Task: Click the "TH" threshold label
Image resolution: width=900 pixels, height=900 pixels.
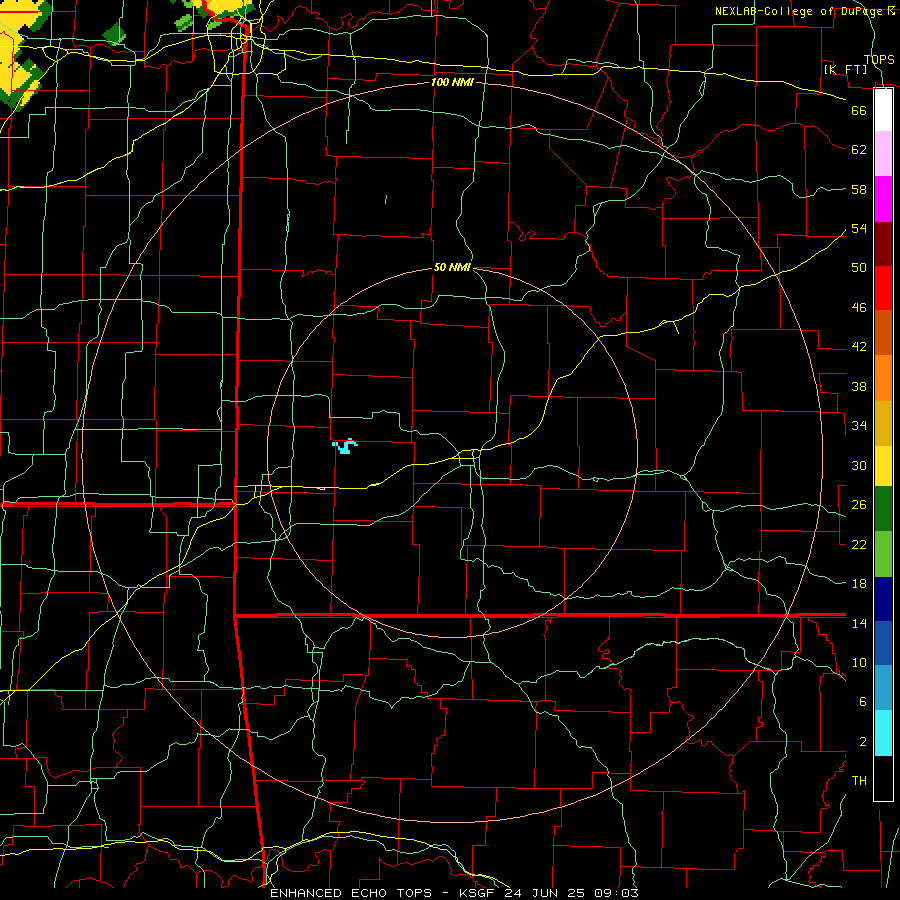Action: 859,781
